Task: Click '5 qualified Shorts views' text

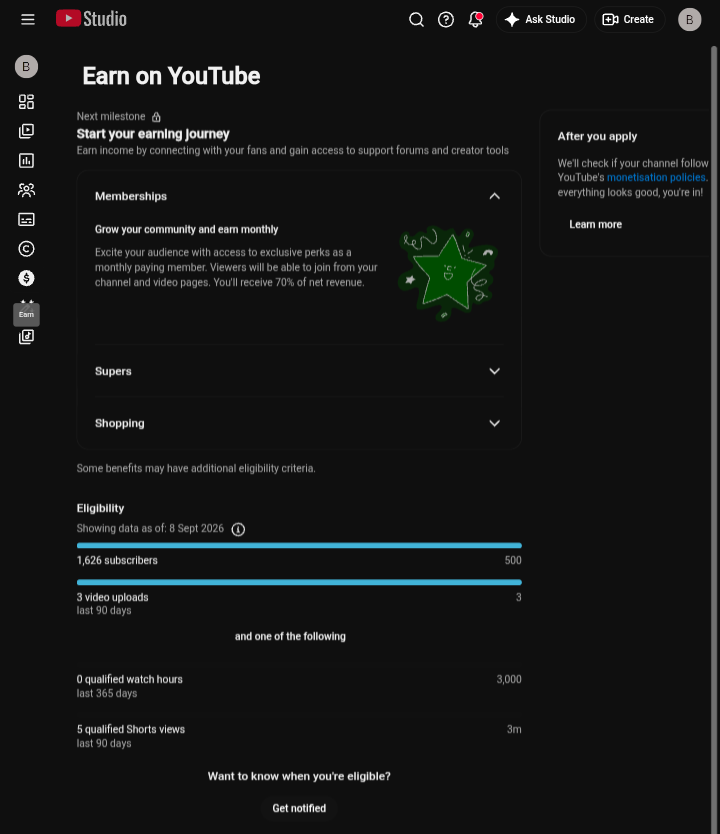Action: click(131, 729)
